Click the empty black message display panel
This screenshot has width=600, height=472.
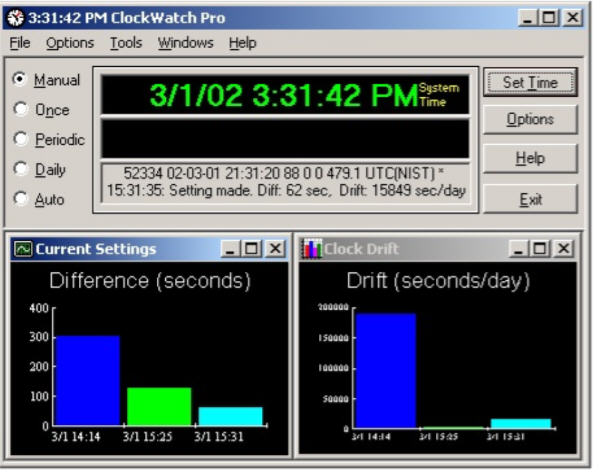click(x=285, y=139)
